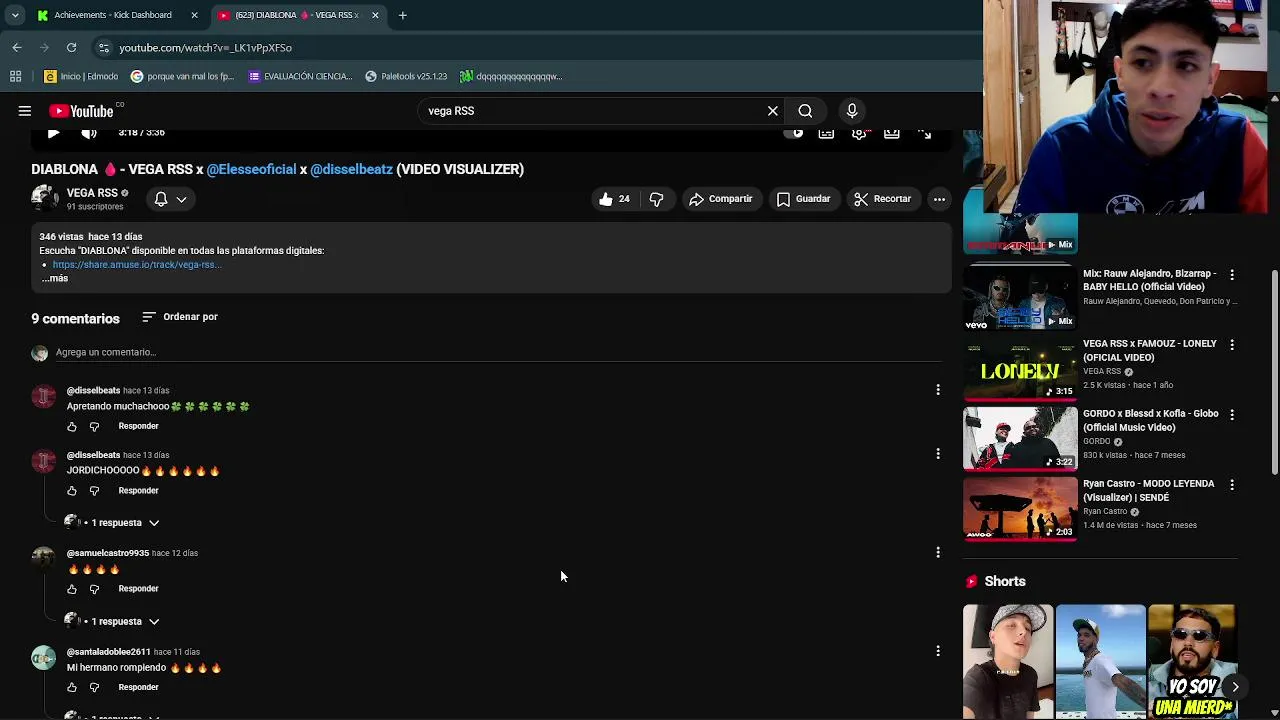The height and width of the screenshot is (720, 1280).
Task: Open options menu for @samuelcastro9935 comment
Action: point(938,552)
